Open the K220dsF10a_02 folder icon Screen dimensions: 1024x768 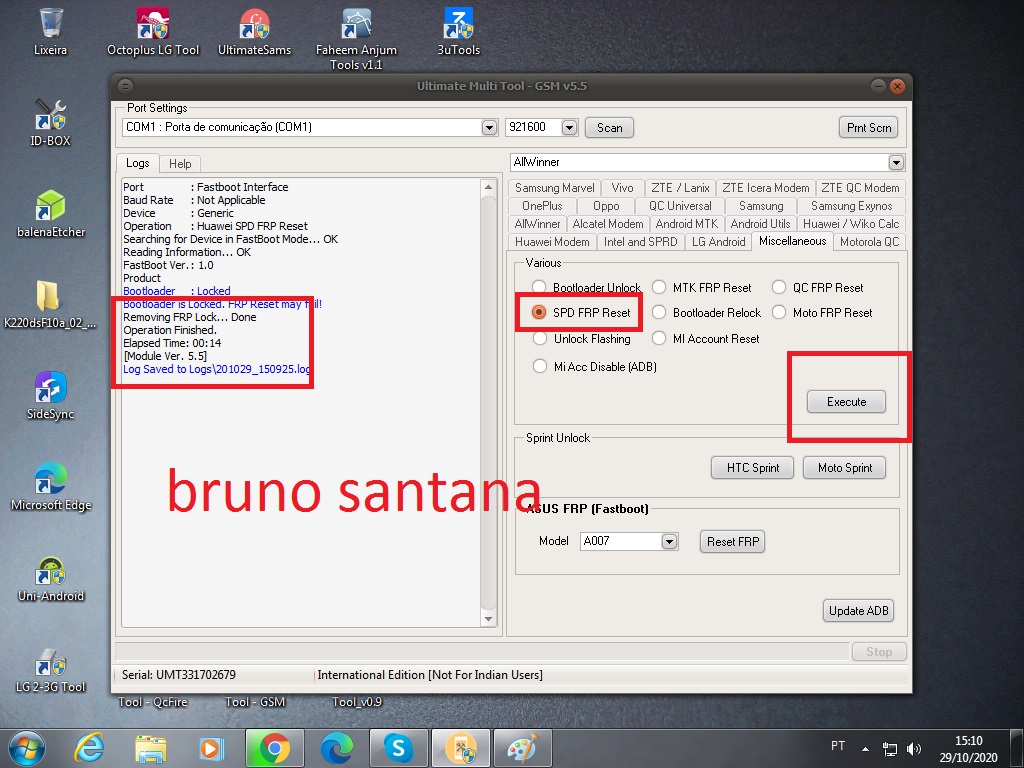(50, 304)
